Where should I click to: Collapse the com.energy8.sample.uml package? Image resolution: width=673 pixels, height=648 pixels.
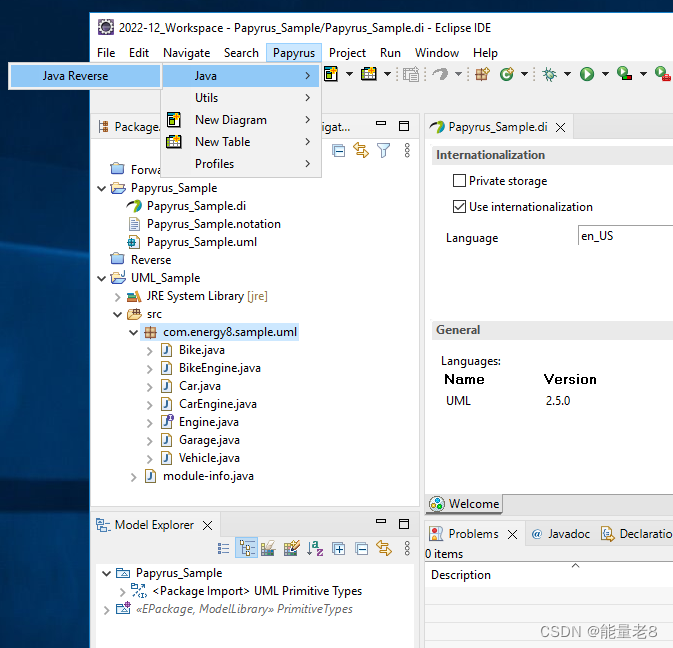(x=133, y=333)
